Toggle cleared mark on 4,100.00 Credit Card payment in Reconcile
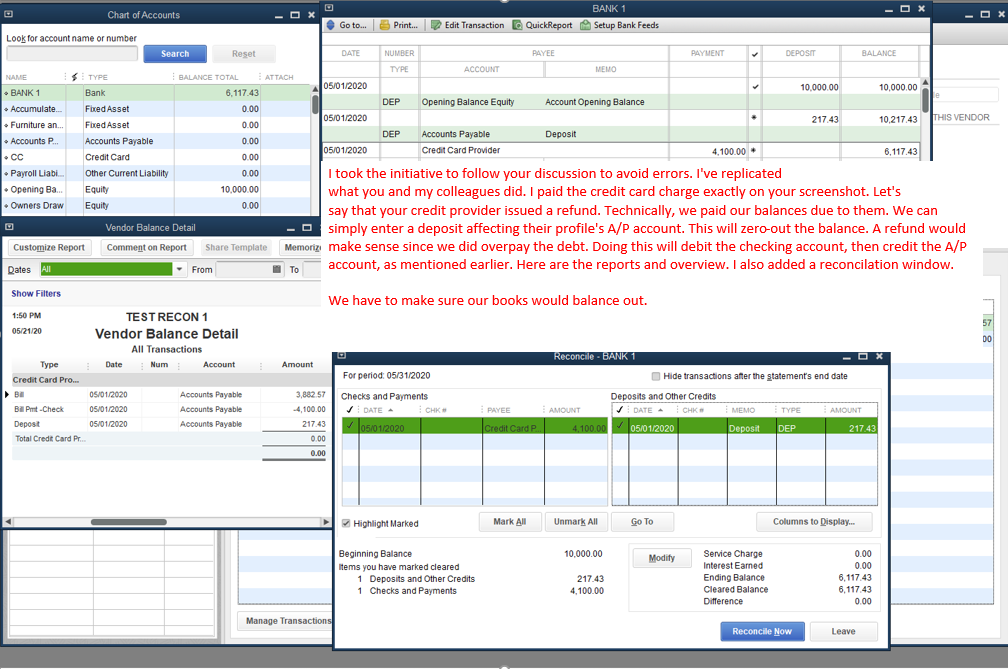This screenshot has width=1008, height=669. 350,425
